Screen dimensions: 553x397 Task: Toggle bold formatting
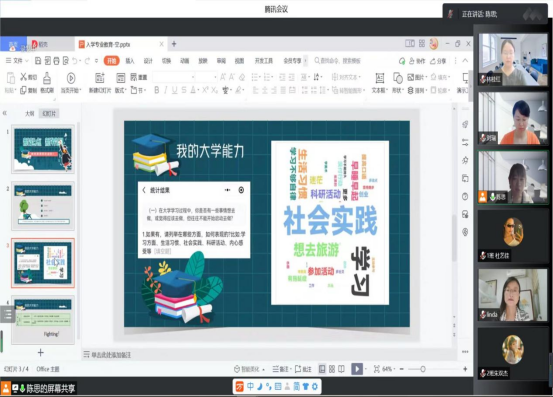(x=157, y=90)
